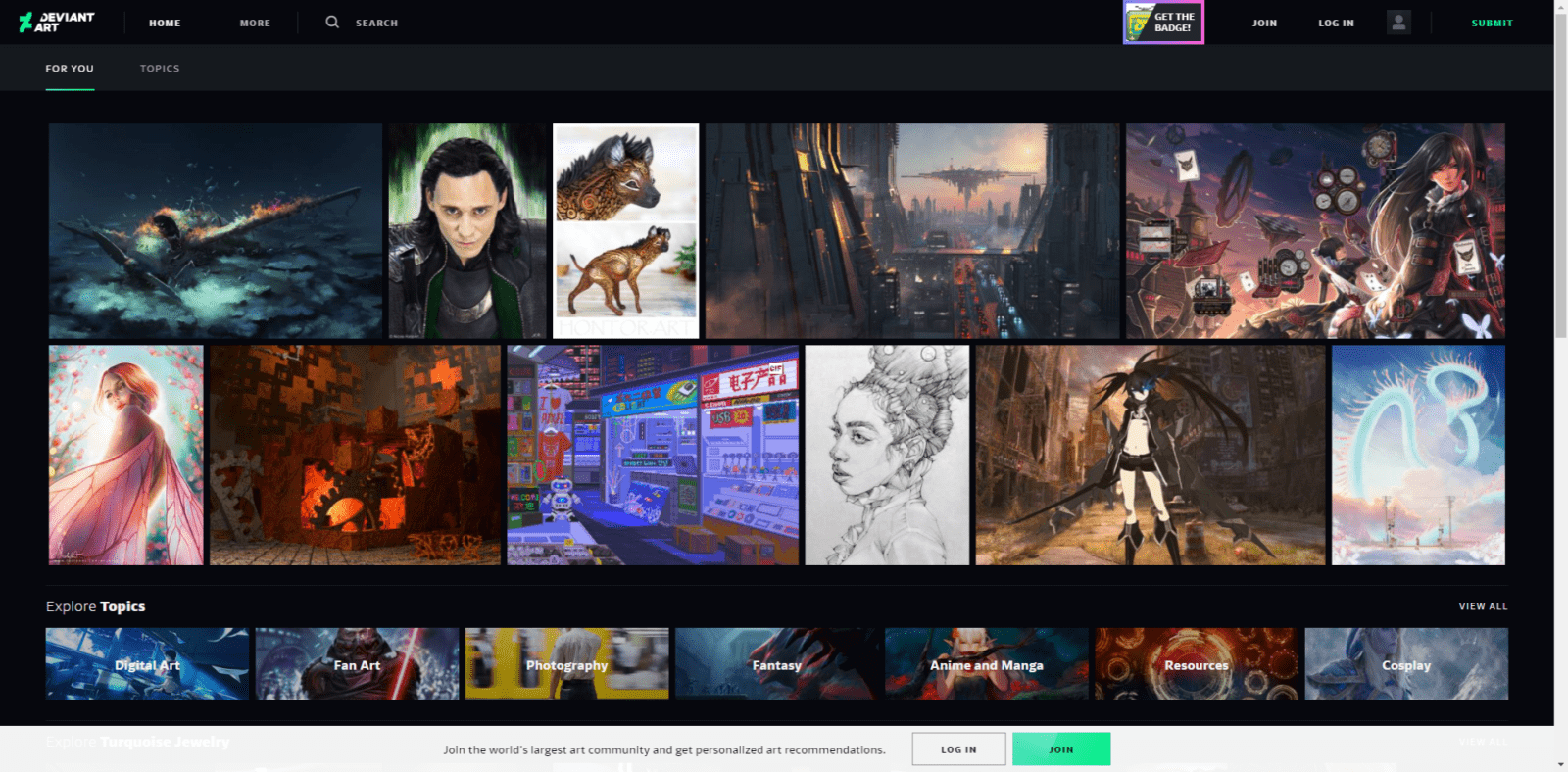Screen dimensions: 1568x772
Task: Click Log In button in bottom banner
Action: pyautogui.click(x=958, y=749)
